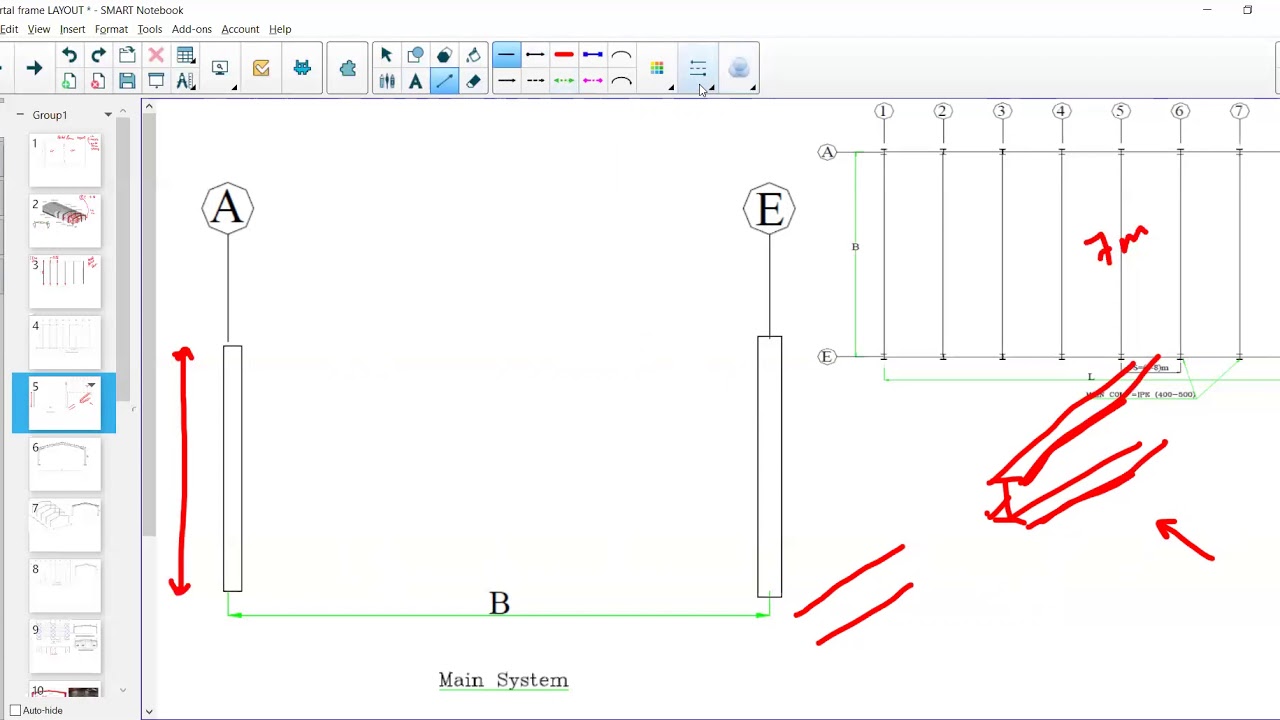Screen dimensions: 1280x720
Task: Select the Pens tool
Action: coord(387,81)
